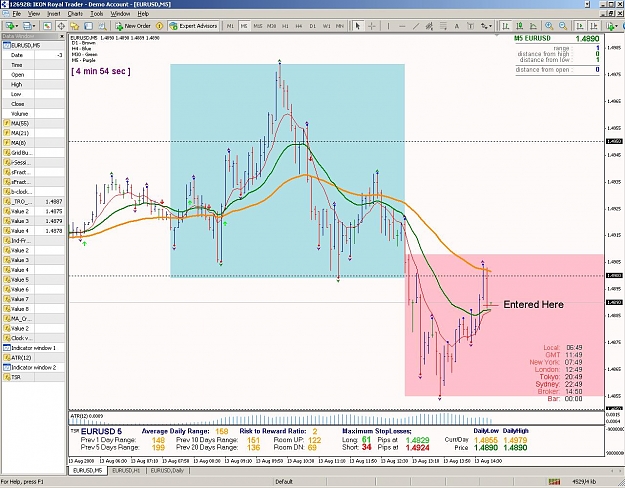The height and width of the screenshot is (488, 625).
Task: Switch to M1 timeframe
Action: [230, 26]
